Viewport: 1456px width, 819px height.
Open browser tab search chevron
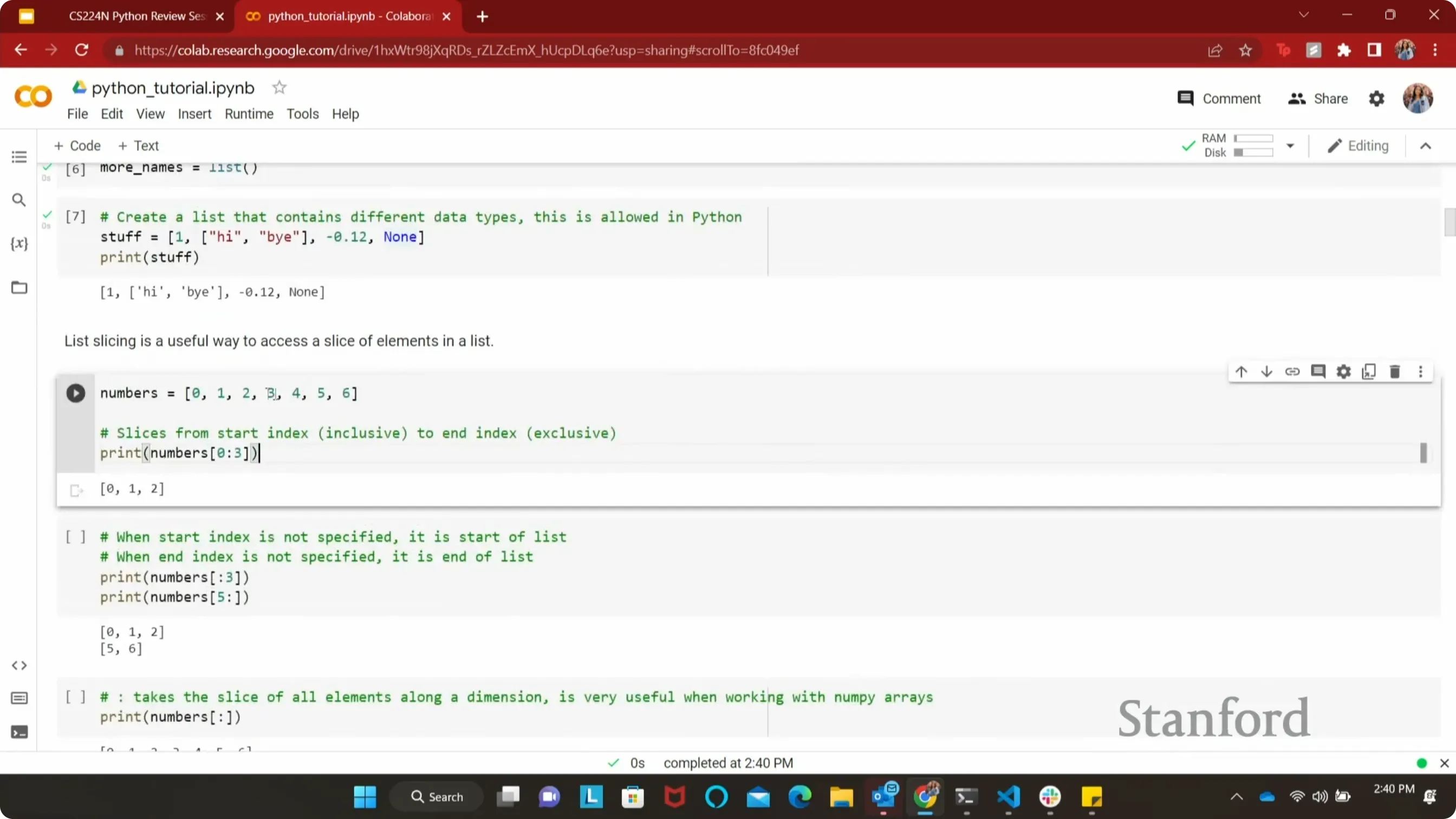[1303, 15]
